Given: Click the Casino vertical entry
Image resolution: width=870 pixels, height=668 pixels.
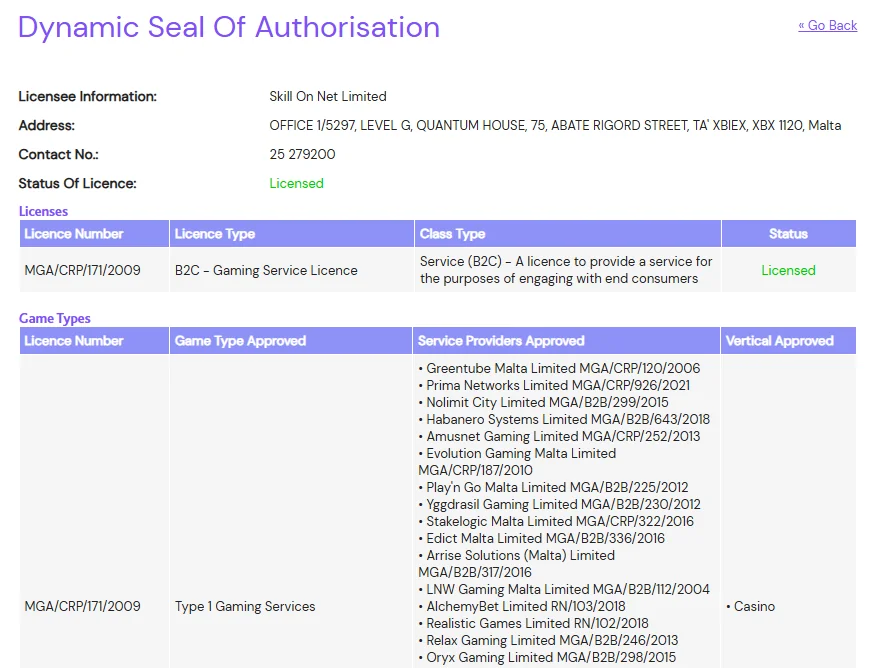Looking at the screenshot, I should click(x=750, y=606).
